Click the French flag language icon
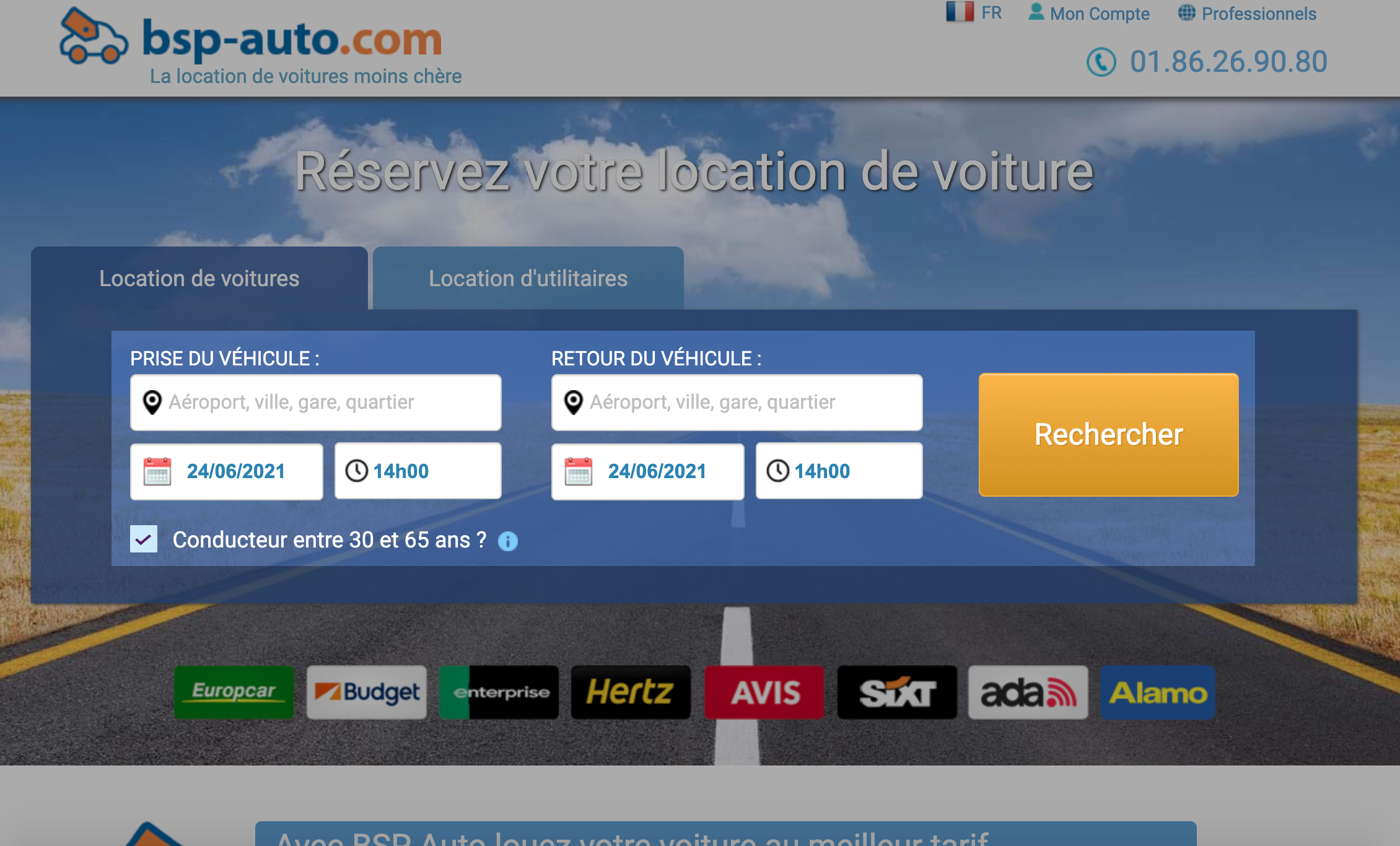The height and width of the screenshot is (846, 1400). [960, 12]
